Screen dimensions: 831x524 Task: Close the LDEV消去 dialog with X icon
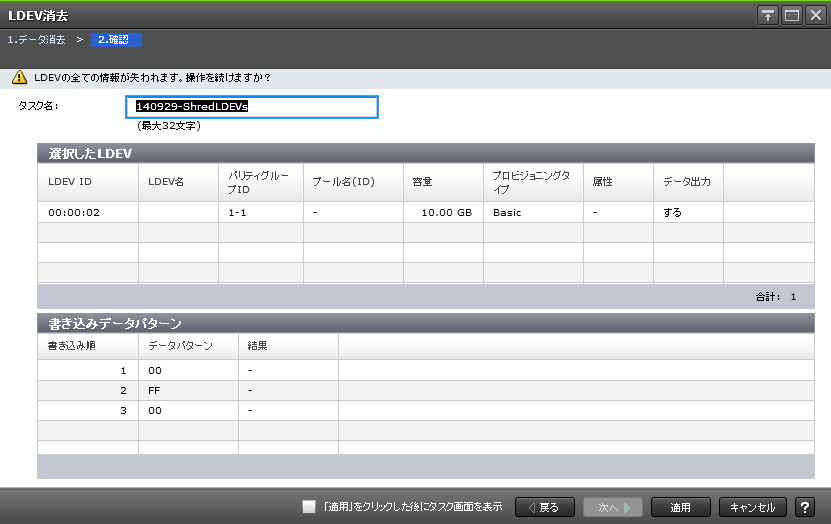coord(815,15)
